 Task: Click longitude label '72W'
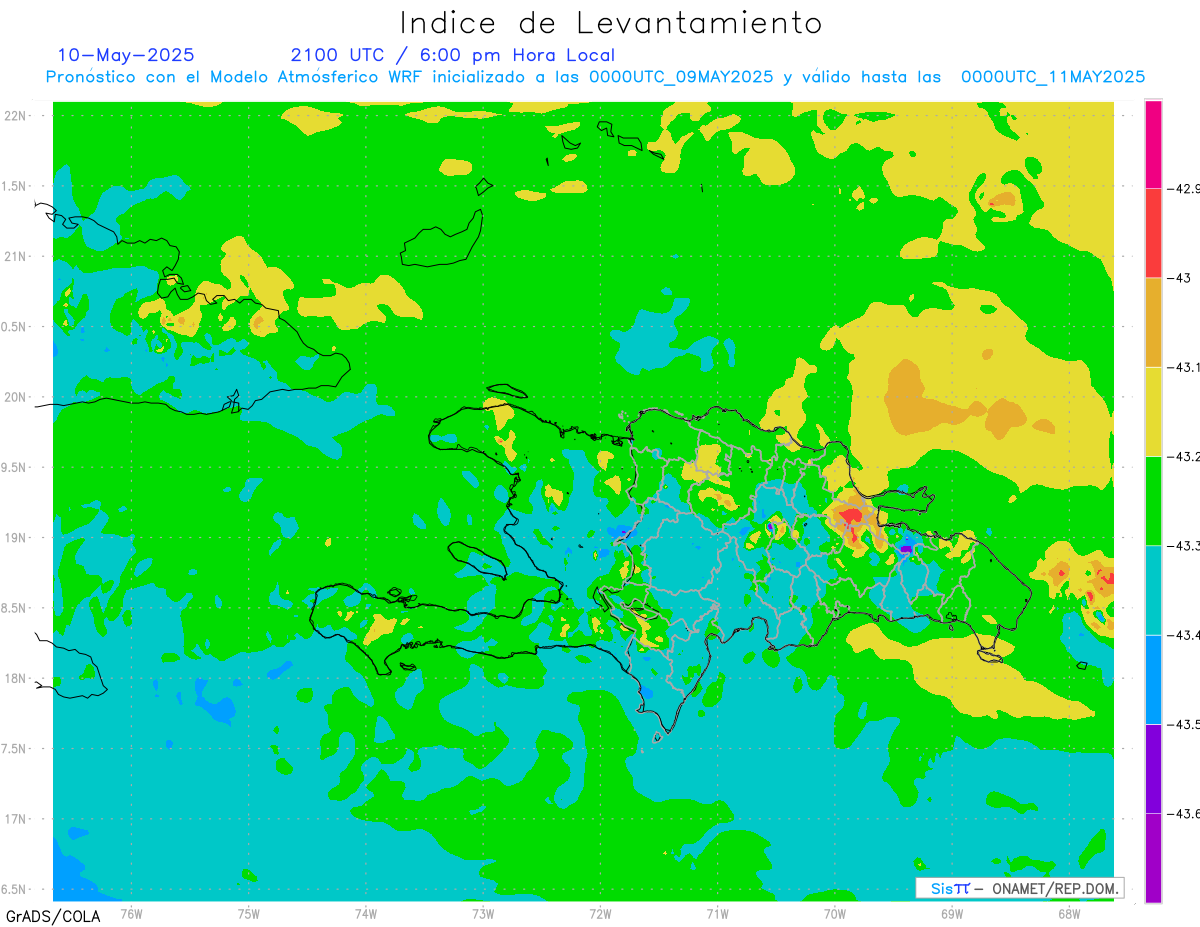coord(600,913)
